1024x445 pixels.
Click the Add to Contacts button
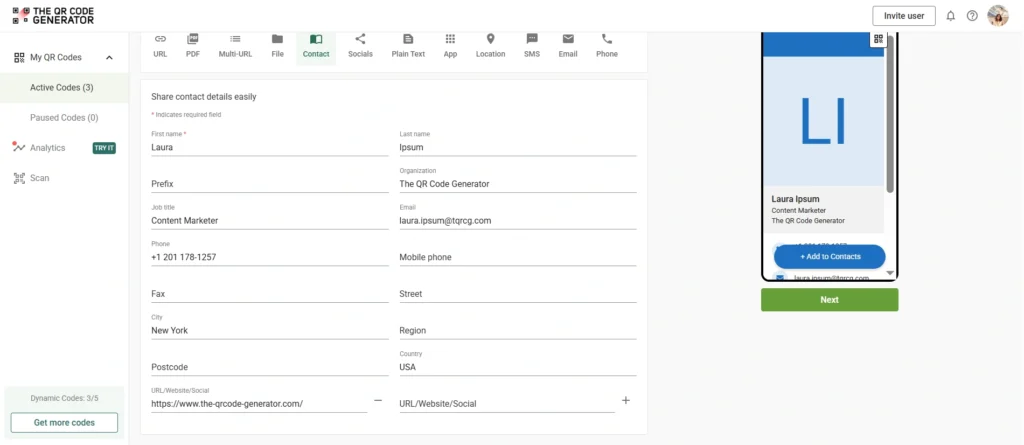click(829, 257)
